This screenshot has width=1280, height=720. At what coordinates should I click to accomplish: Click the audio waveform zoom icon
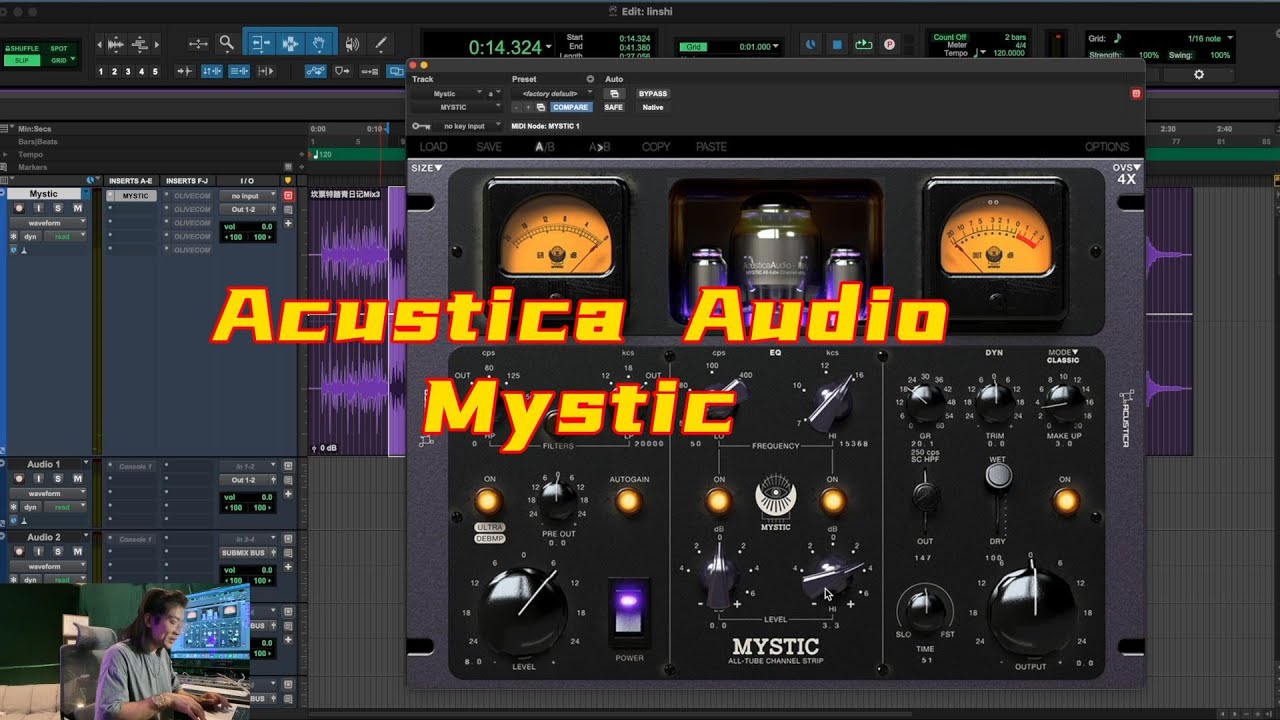(116, 44)
